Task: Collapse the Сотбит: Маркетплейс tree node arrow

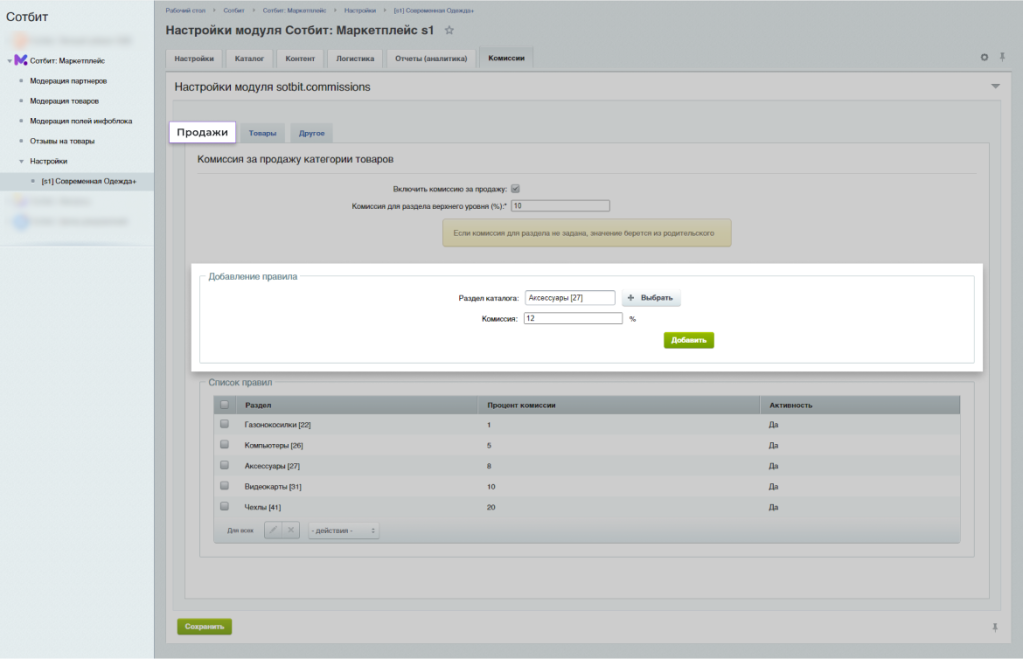Action: coord(9,61)
